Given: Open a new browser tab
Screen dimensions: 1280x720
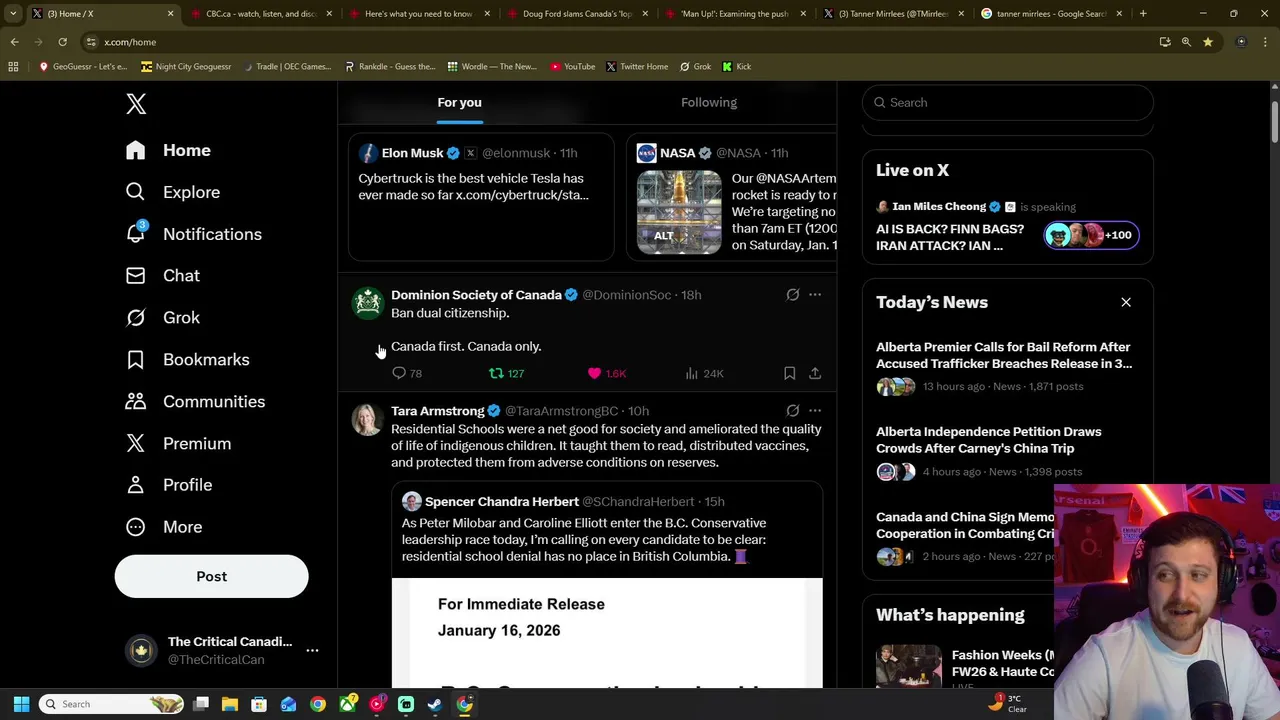Looking at the screenshot, I should coord(1143,14).
